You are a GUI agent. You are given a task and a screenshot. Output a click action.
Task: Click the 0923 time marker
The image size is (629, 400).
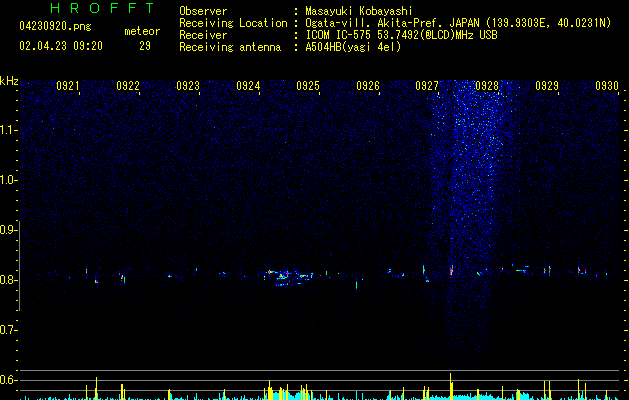click(x=188, y=86)
